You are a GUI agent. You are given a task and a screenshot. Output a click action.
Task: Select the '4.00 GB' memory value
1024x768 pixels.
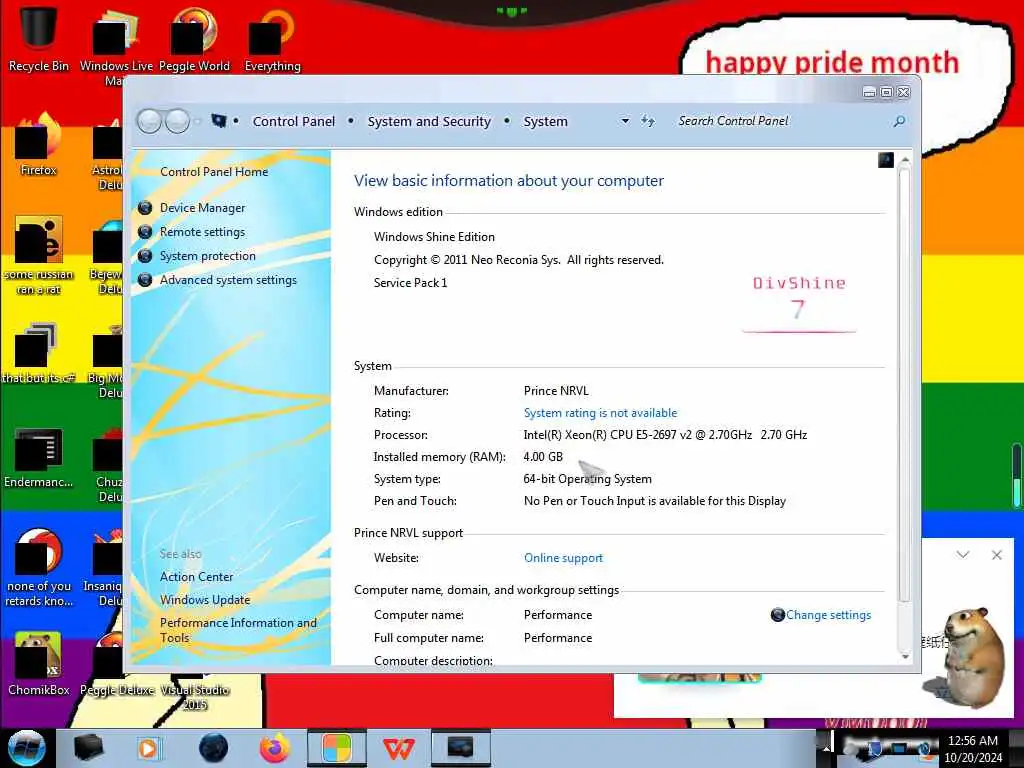[x=543, y=456]
